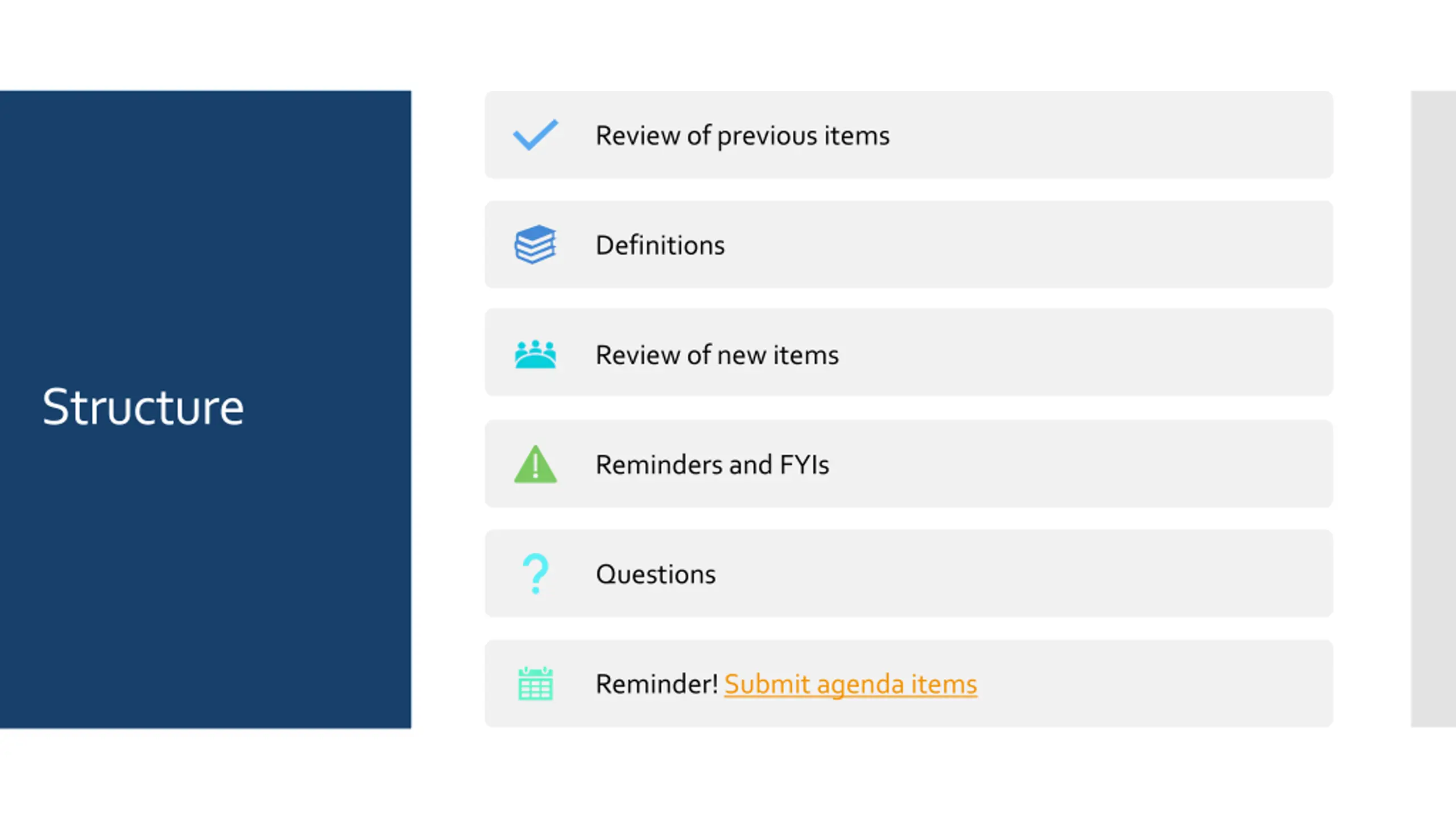The image size is (1456, 819).
Task: Open the Submit agenda items link
Action: 850,684
